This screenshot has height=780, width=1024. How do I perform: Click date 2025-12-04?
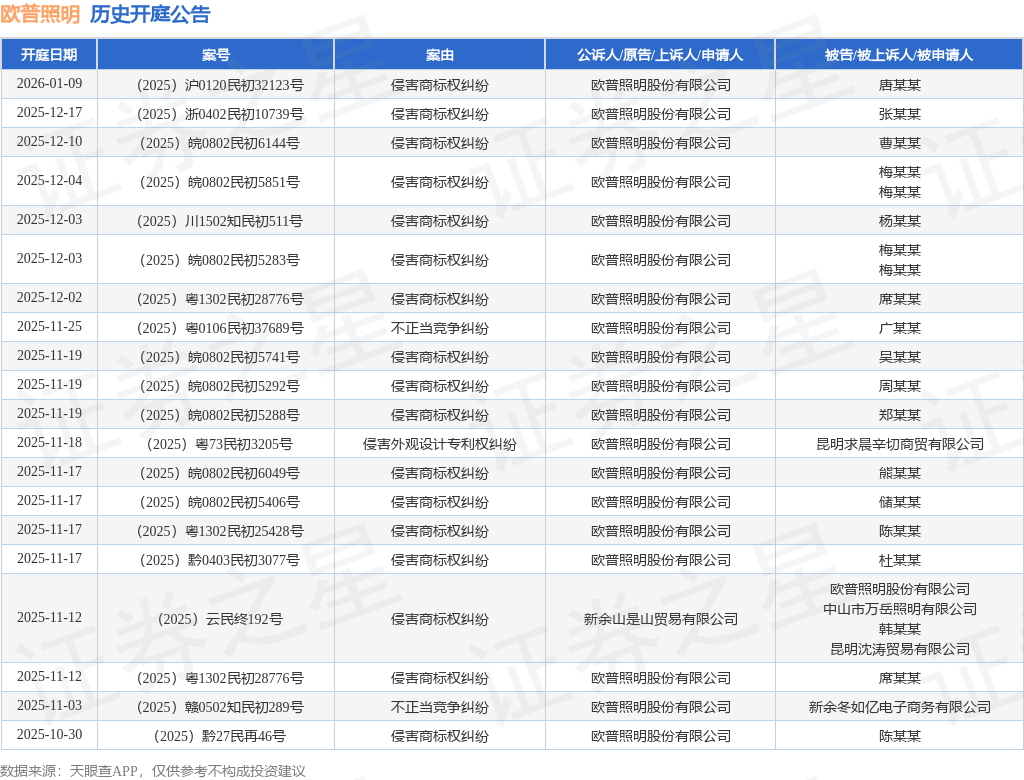50,180
